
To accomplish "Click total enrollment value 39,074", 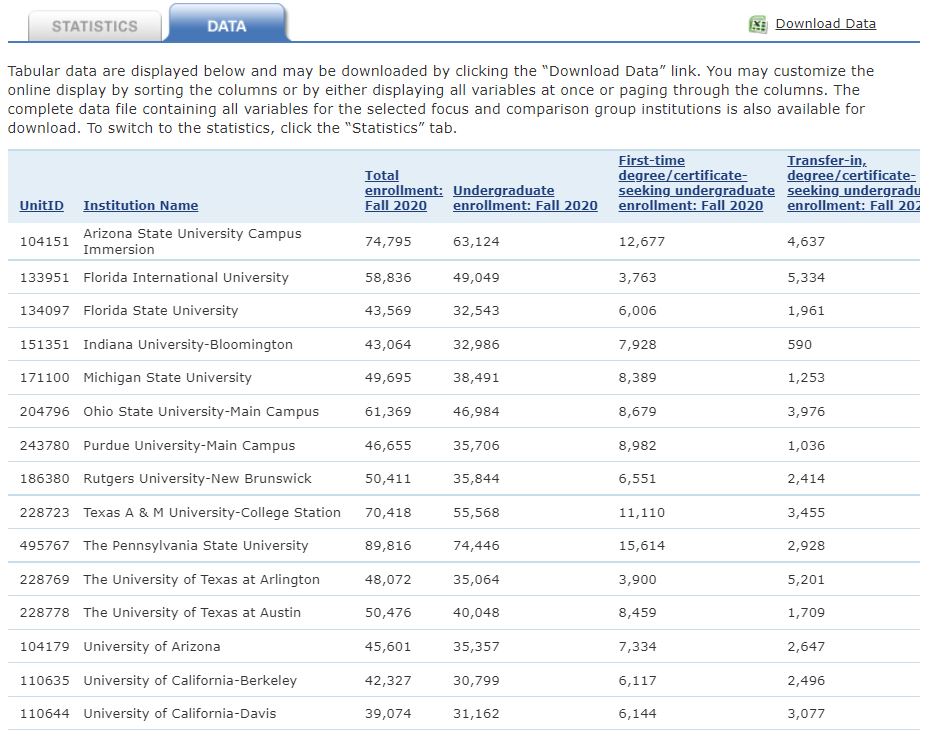I will (388, 714).
